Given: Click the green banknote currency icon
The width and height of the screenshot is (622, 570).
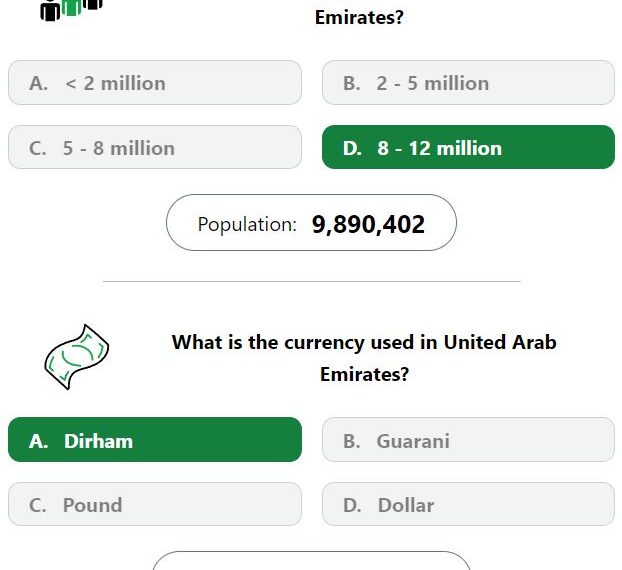Looking at the screenshot, I should coord(77,357).
